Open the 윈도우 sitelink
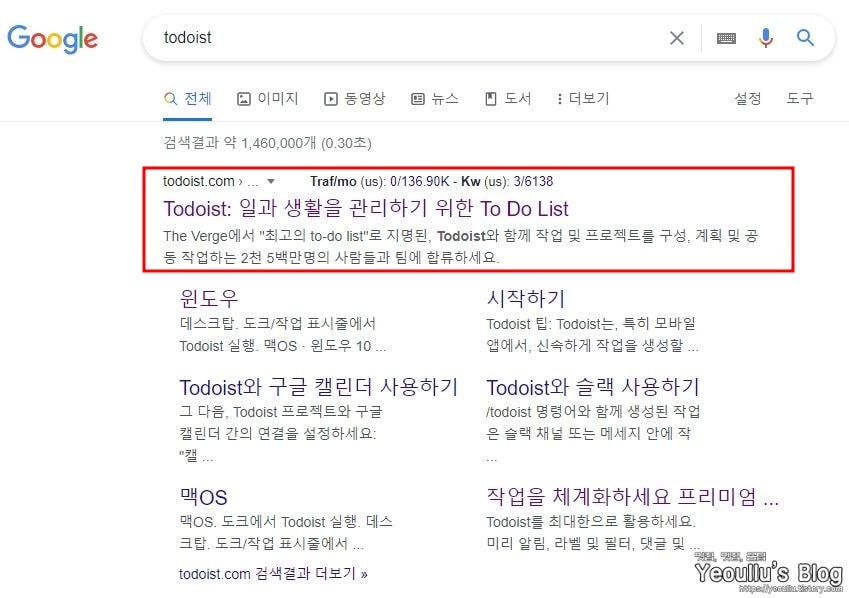 (x=208, y=298)
